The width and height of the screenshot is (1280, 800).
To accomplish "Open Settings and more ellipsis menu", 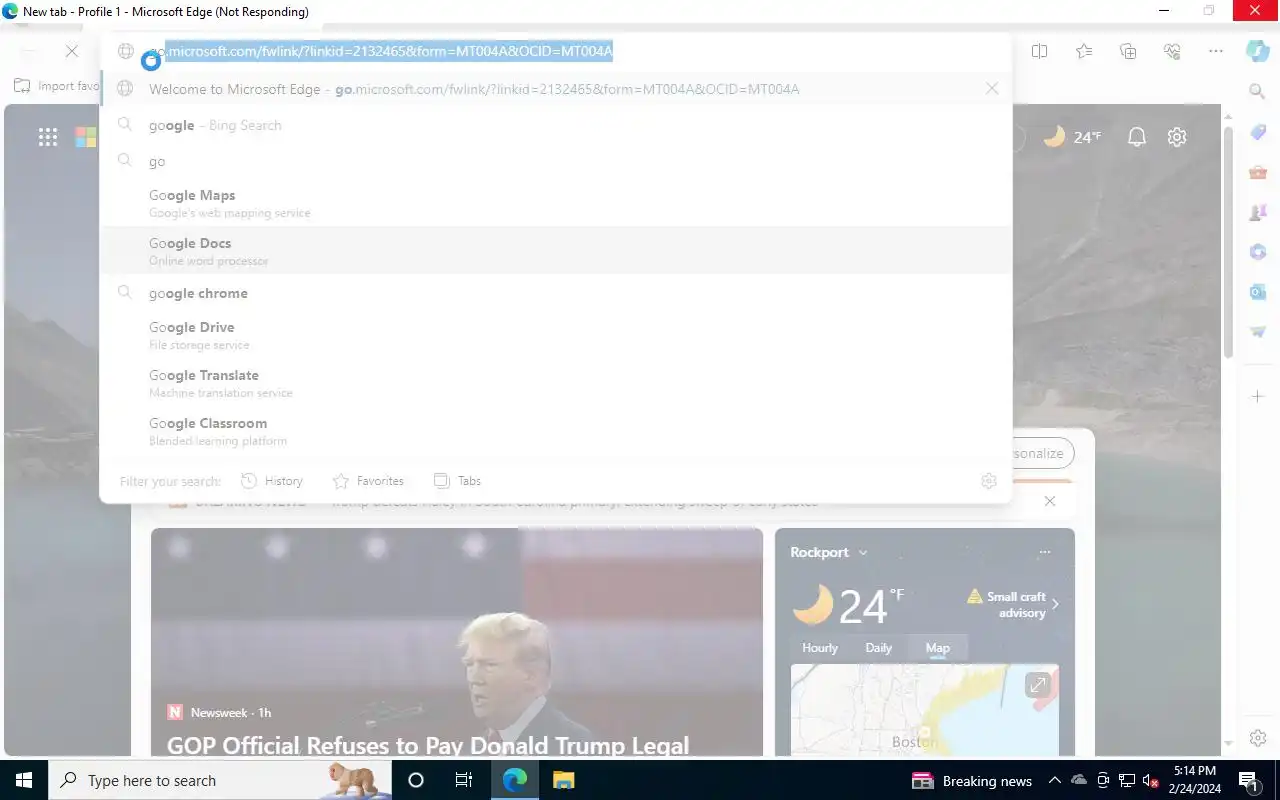I will coord(1216,51).
